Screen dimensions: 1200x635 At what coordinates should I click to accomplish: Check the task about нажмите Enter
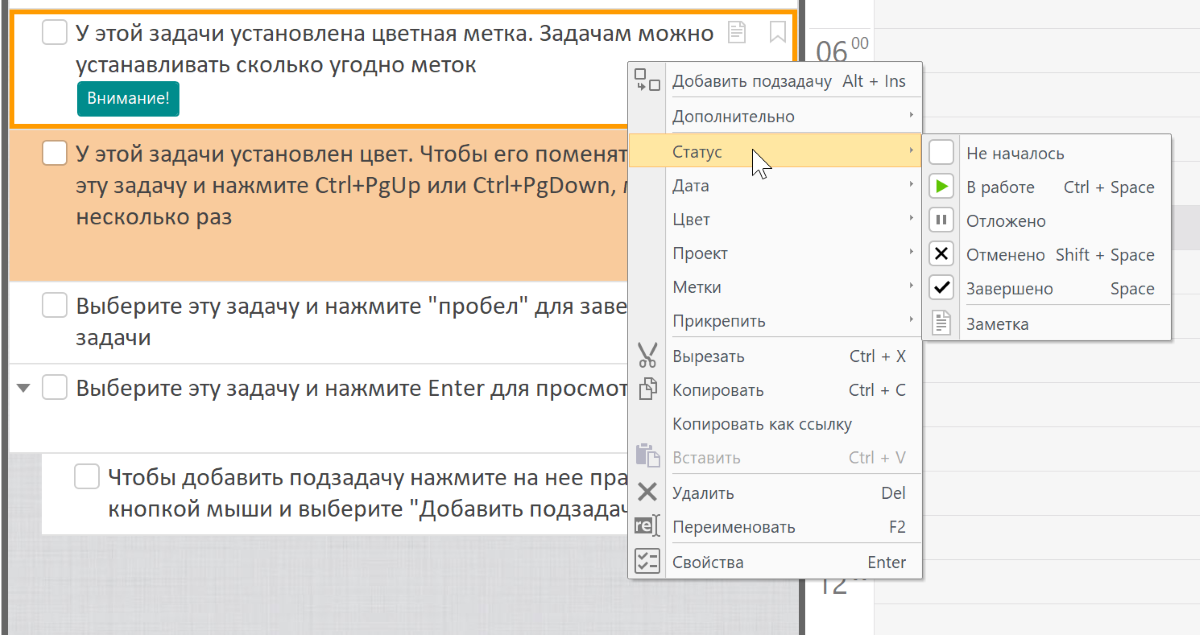pos(54,387)
